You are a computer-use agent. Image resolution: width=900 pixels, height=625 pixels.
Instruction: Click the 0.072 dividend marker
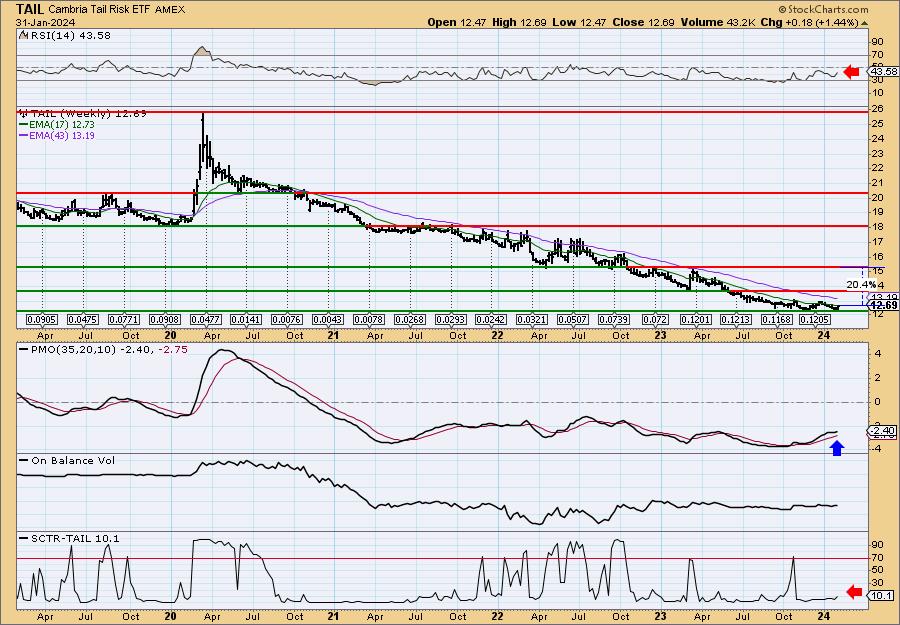[x=655, y=319]
